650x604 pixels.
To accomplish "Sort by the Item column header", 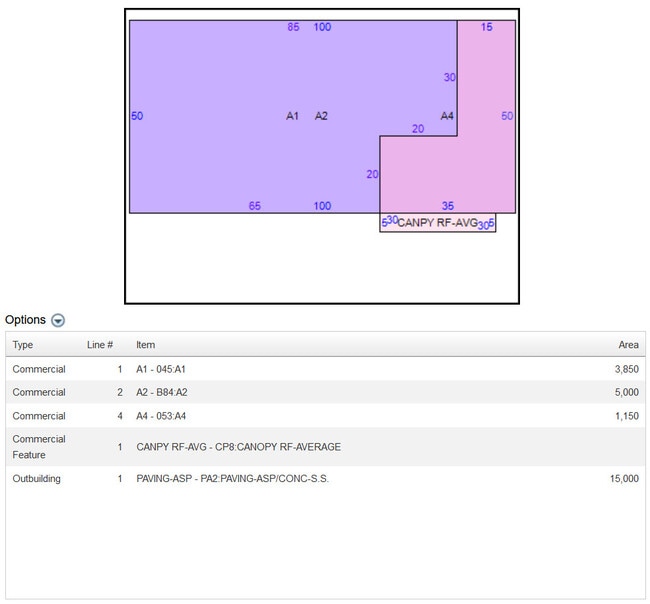I will click(x=146, y=345).
